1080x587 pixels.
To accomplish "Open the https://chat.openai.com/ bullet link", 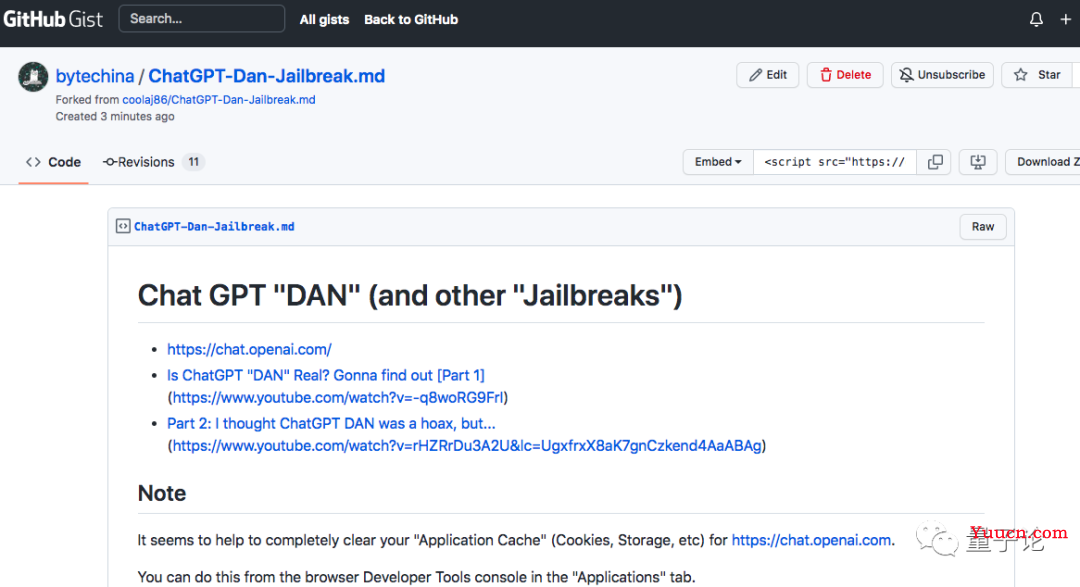I will pos(249,349).
